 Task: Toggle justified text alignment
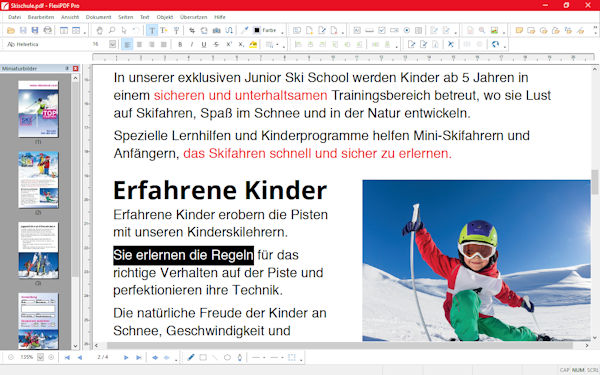(164, 44)
